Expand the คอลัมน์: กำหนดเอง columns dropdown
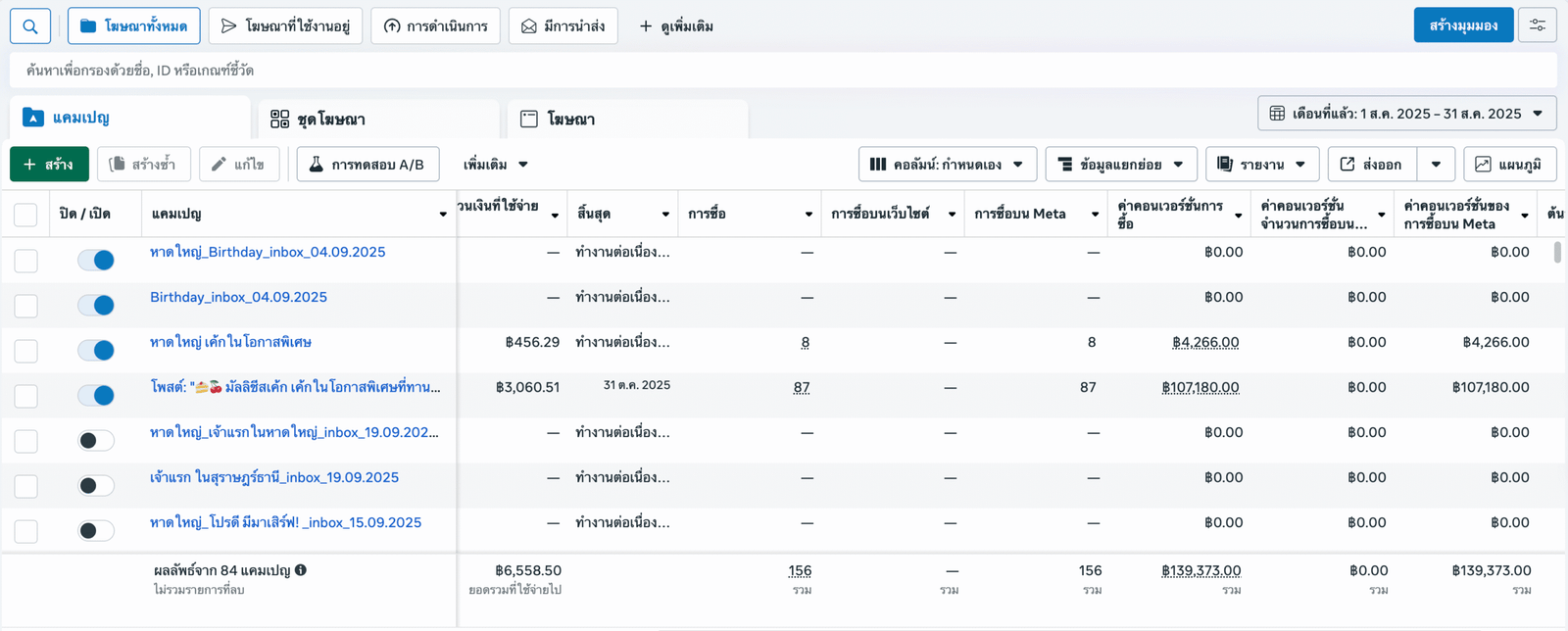The width and height of the screenshot is (1568, 631). [x=946, y=165]
